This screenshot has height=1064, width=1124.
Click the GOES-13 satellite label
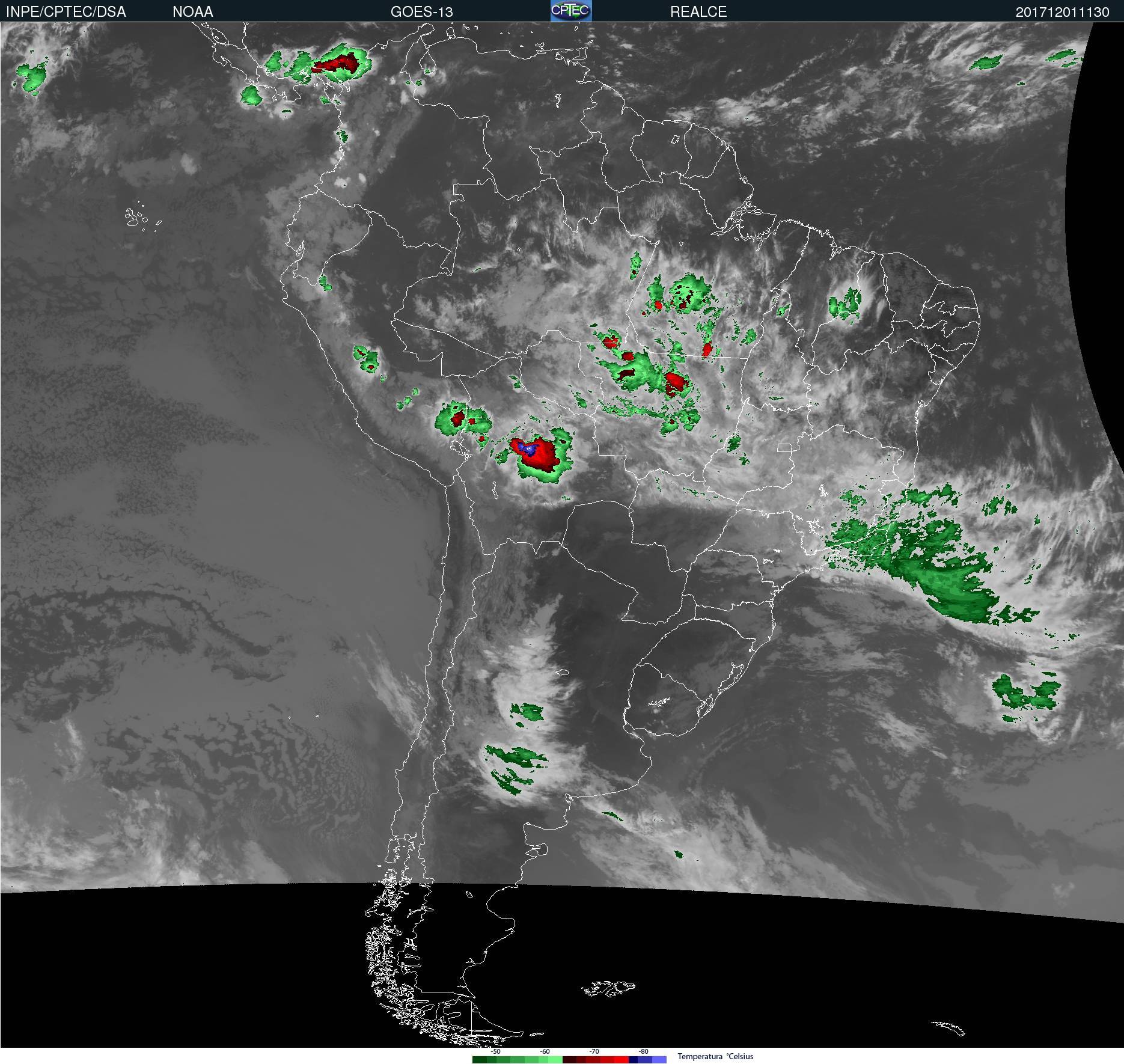pos(421,12)
